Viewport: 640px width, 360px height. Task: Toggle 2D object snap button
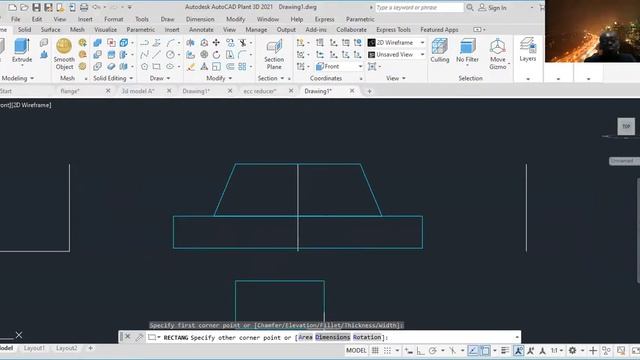pyautogui.click(x=485, y=350)
